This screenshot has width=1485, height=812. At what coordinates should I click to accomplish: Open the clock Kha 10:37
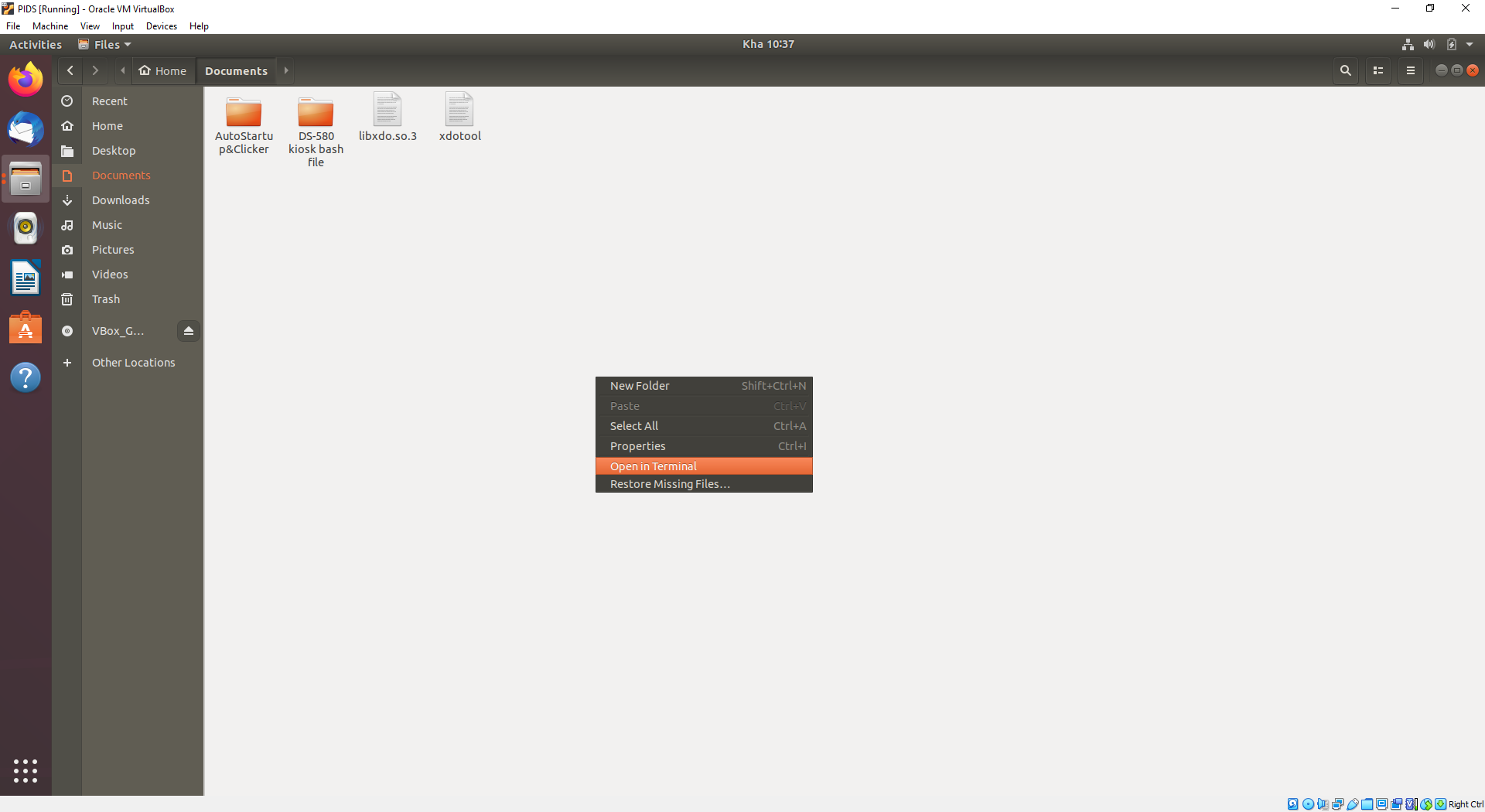[x=768, y=44]
